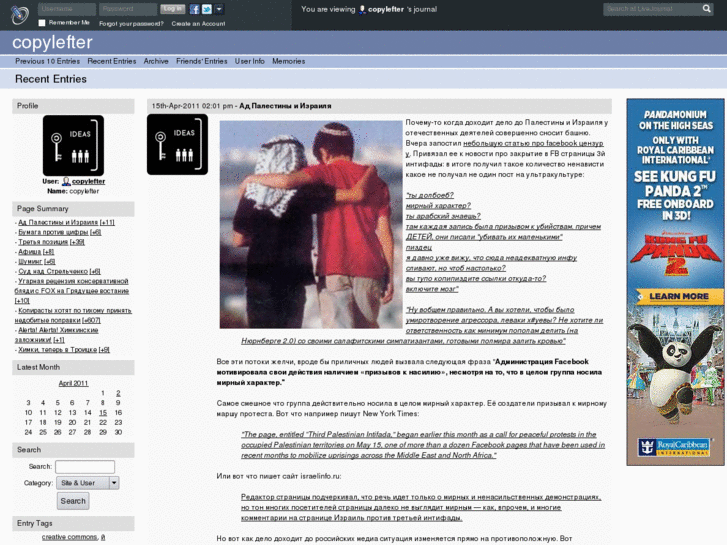Screen dimensions: 727x545
Task: Open more login options dropdown arrow
Action: click(219, 9)
